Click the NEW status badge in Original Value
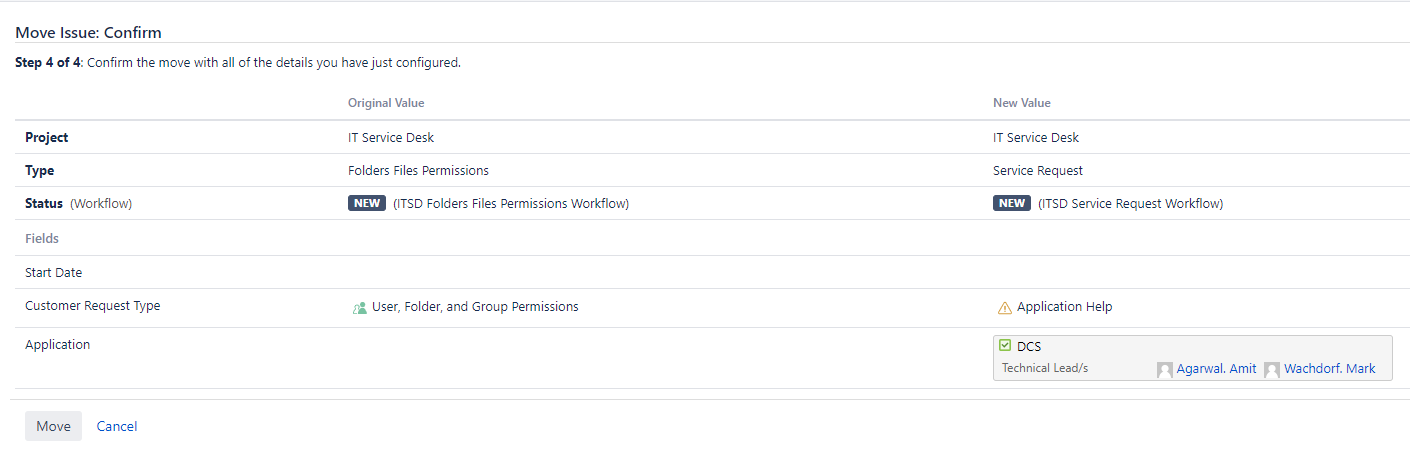This screenshot has width=1410, height=452. coord(367,203)
